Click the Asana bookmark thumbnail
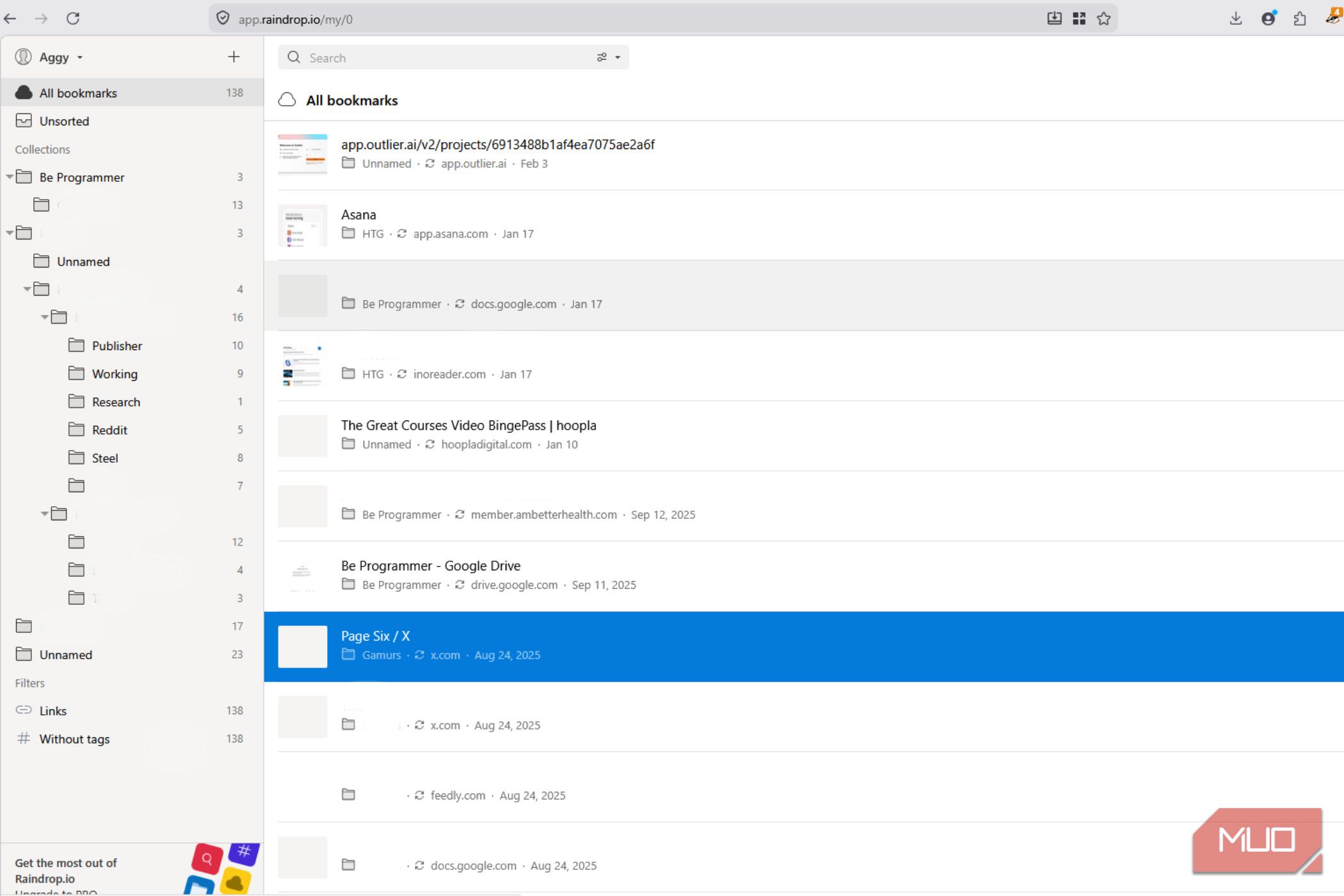 [x=303, y=225]
